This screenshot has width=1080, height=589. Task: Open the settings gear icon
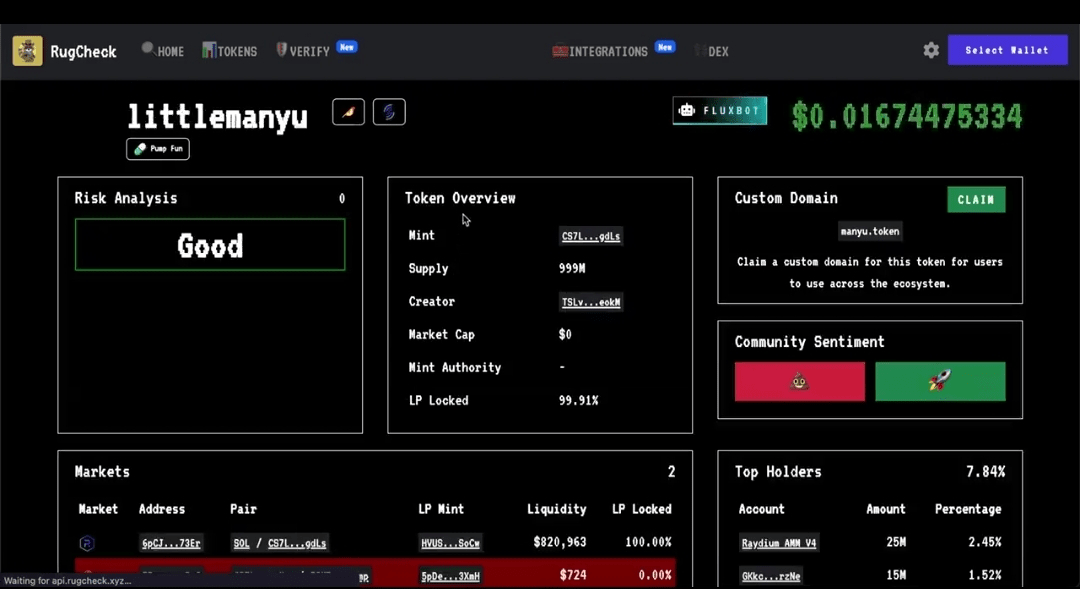click(931, 50)
